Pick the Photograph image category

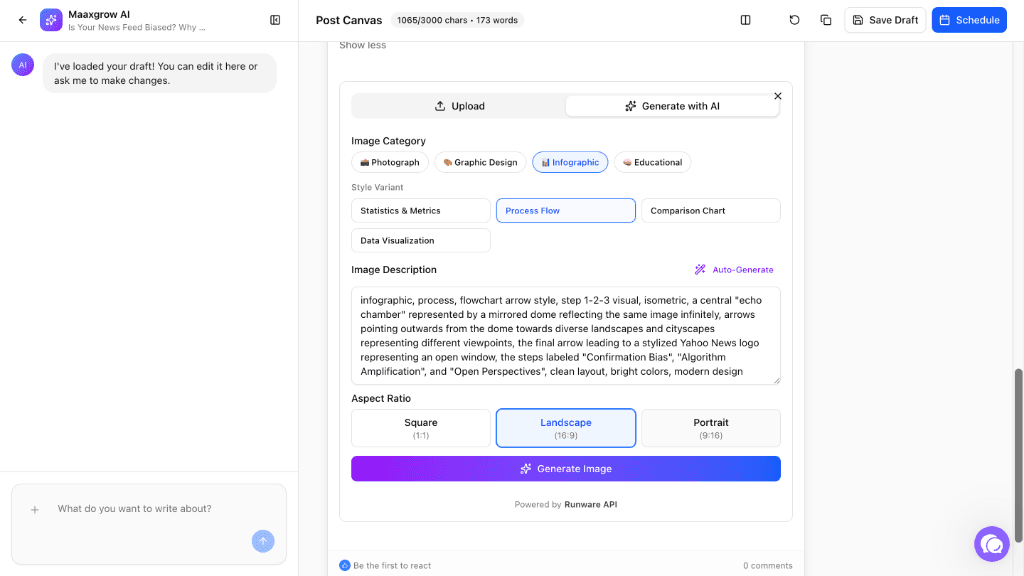390,162
